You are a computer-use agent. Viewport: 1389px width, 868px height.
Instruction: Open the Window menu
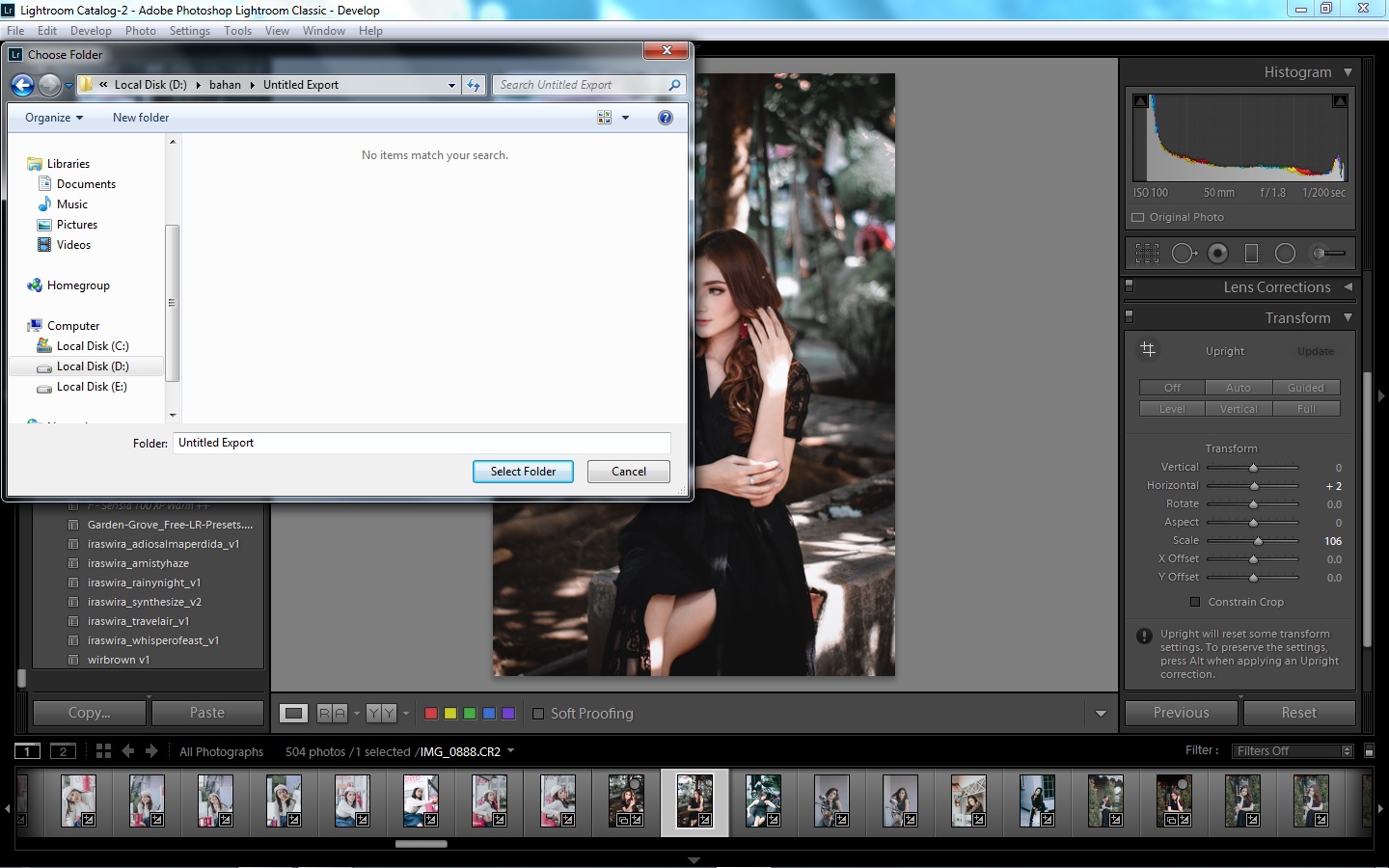323,31
